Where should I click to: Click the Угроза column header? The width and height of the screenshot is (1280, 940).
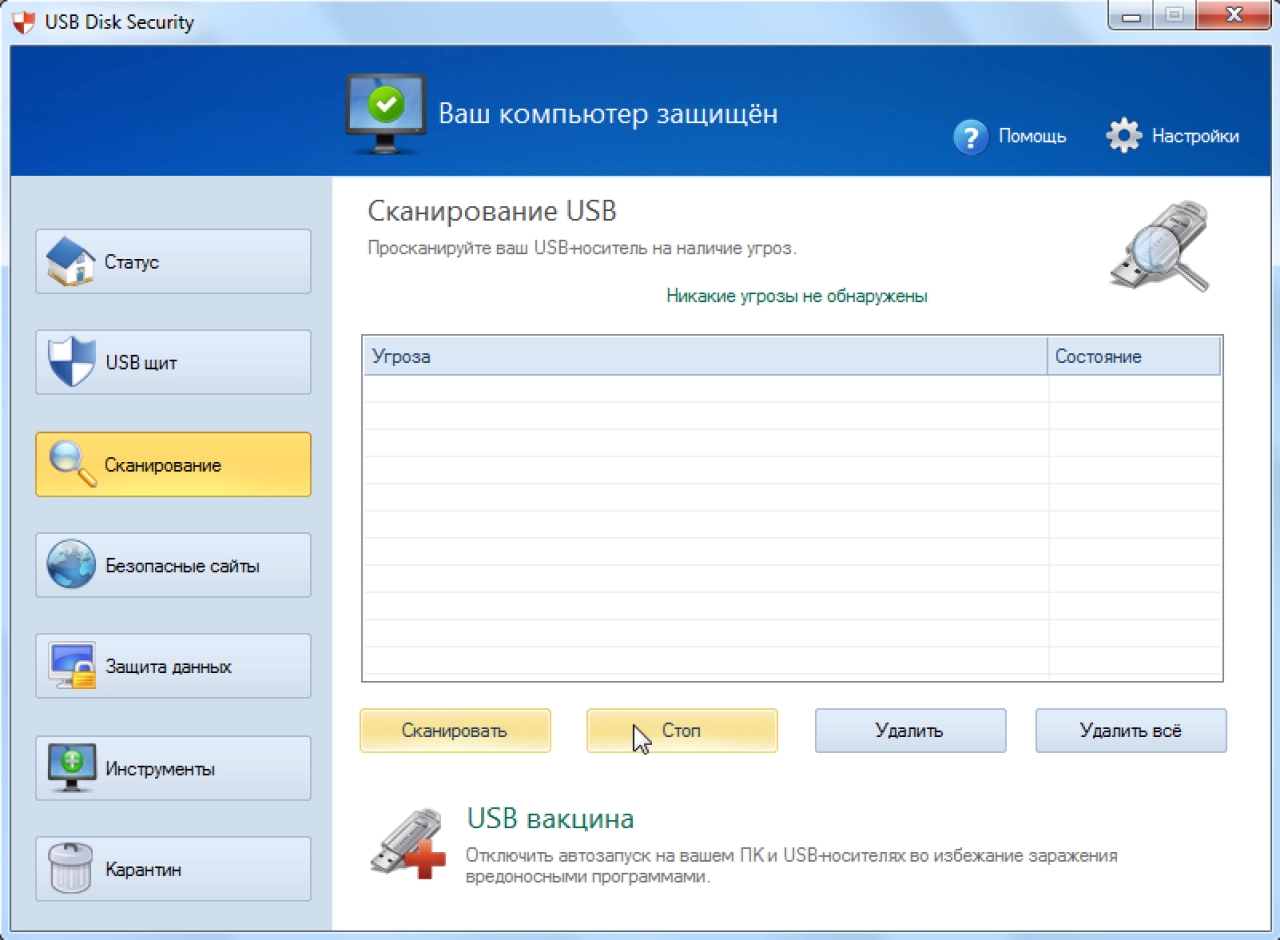tap(705, 356)
